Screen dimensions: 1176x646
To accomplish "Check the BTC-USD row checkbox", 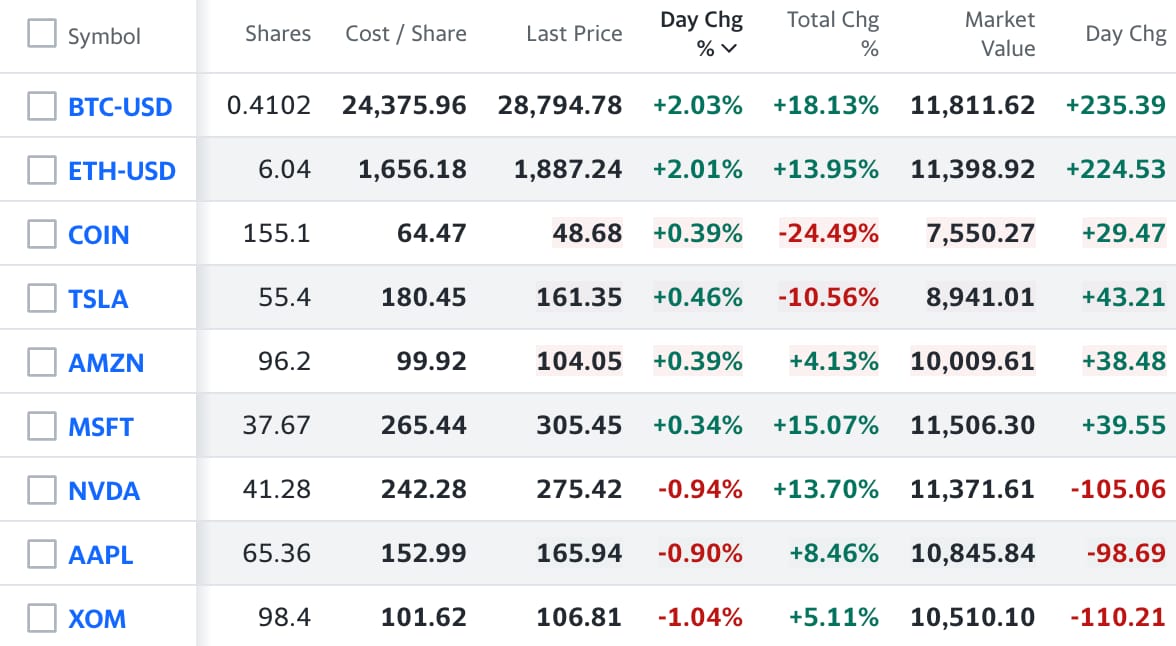I will click(42, 106).
